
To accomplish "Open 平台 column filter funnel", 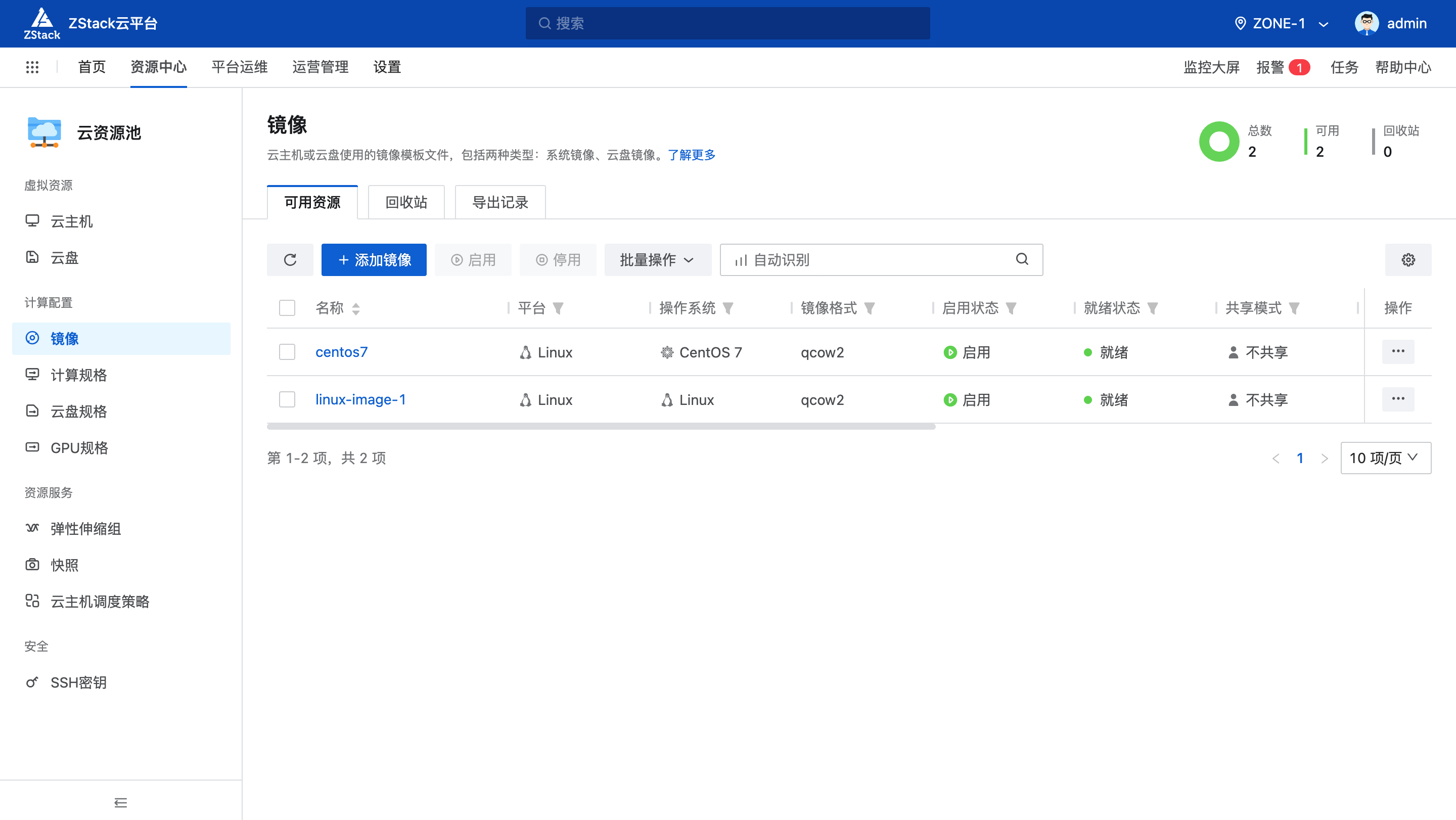I will [558, 308].
